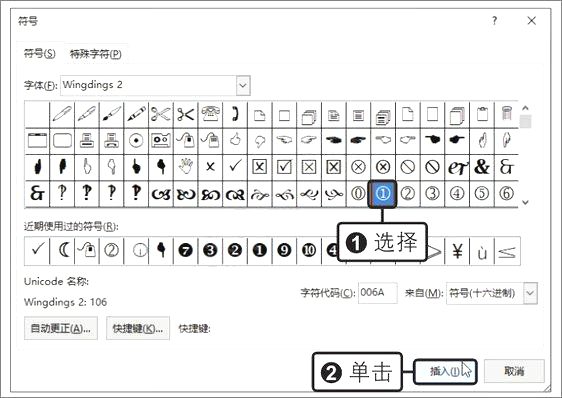562x398 pixels.
Task: Choose the cassette tape symbol
Action: coord(161,141)
